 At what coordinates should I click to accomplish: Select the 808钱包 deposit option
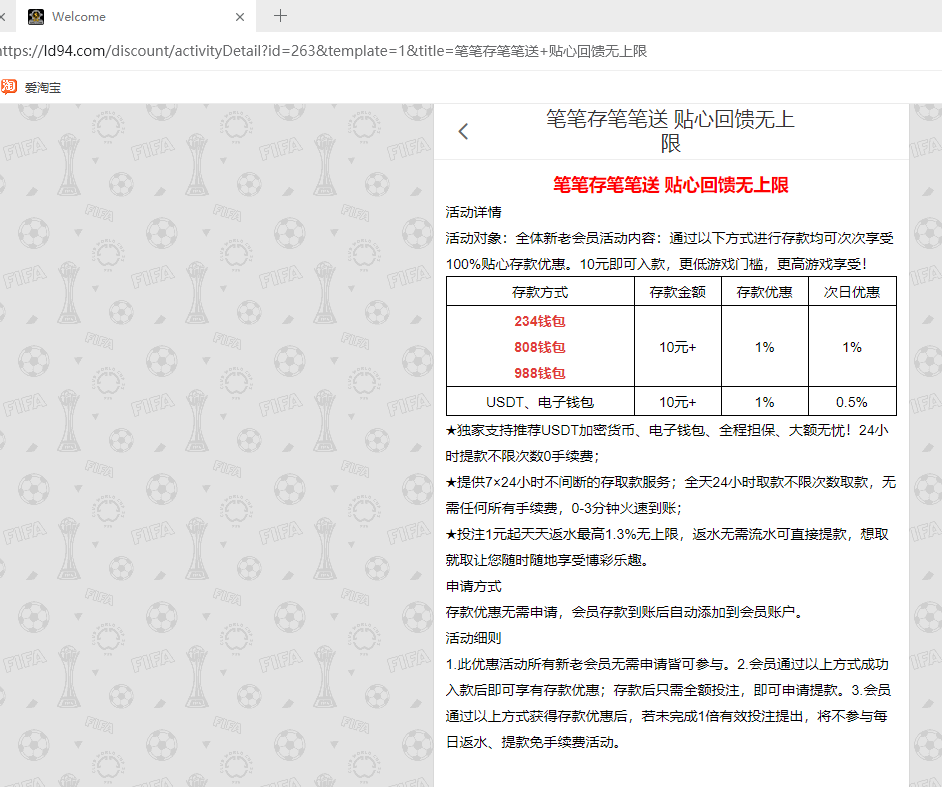coord(540,347)
